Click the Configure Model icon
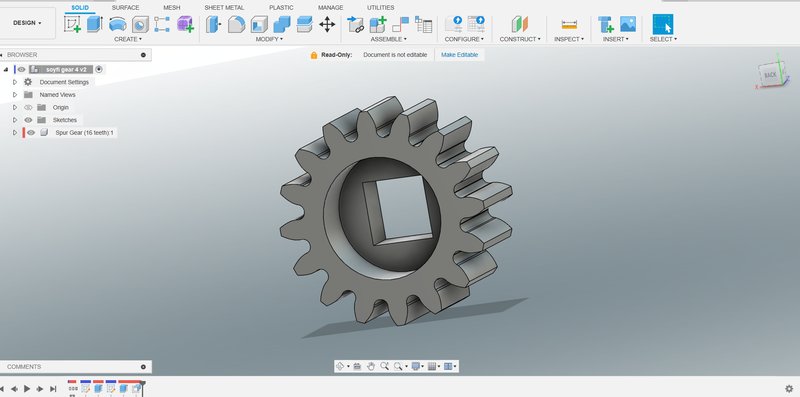800x397 pixels. pos(454,24)
